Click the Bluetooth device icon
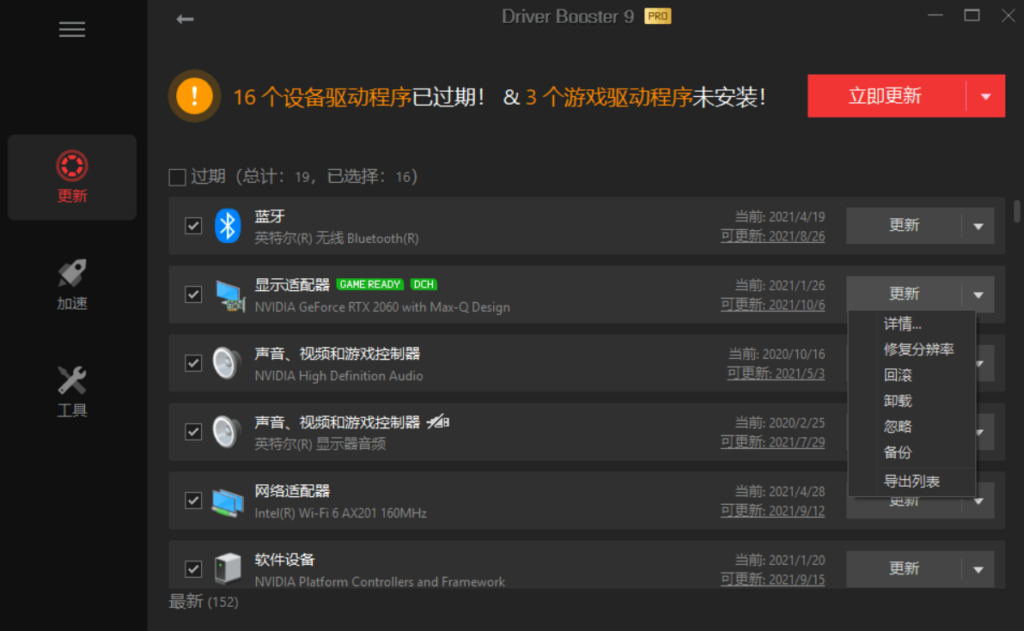 [228, 226]
